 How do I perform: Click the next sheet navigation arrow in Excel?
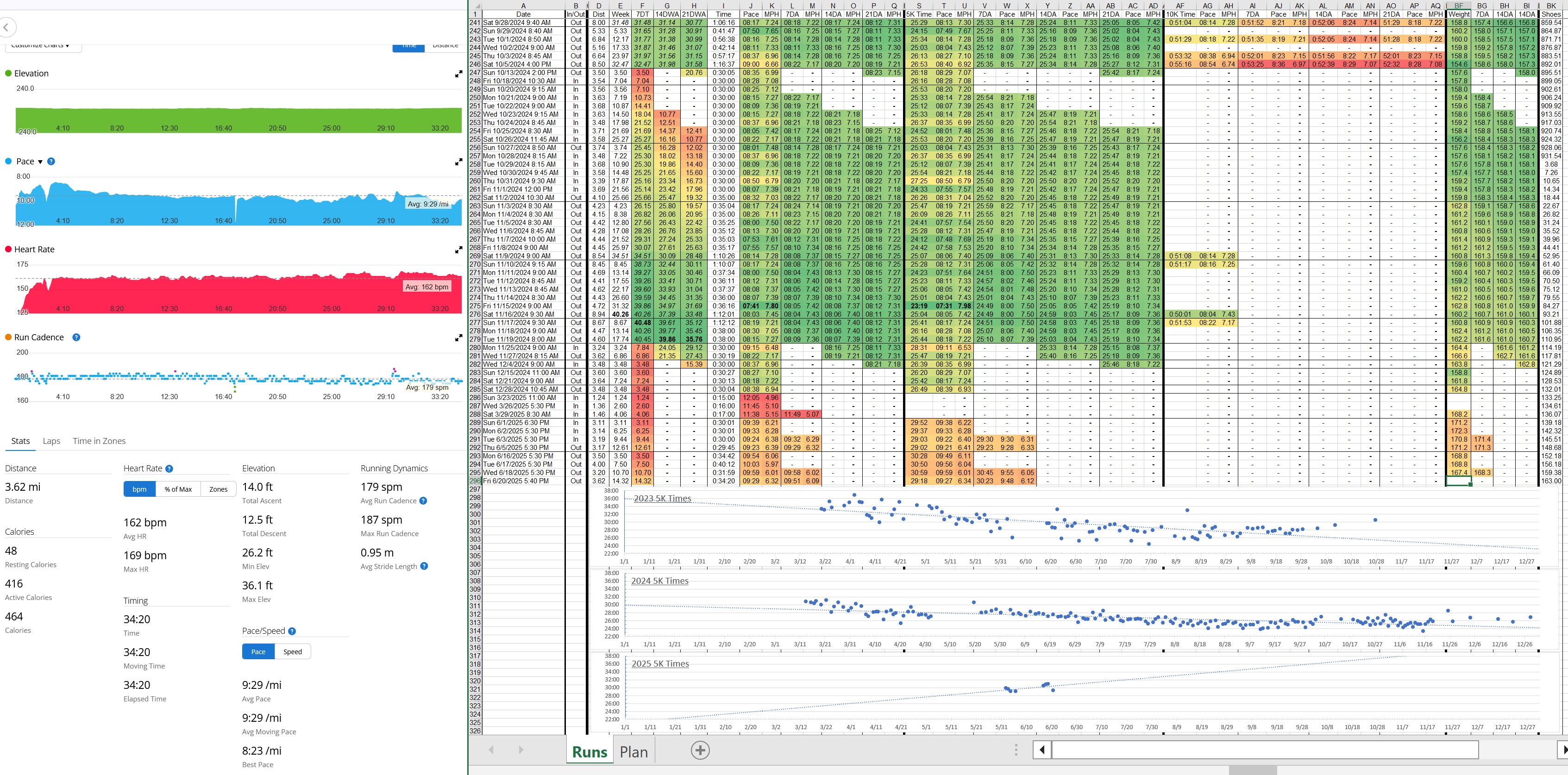521,750
